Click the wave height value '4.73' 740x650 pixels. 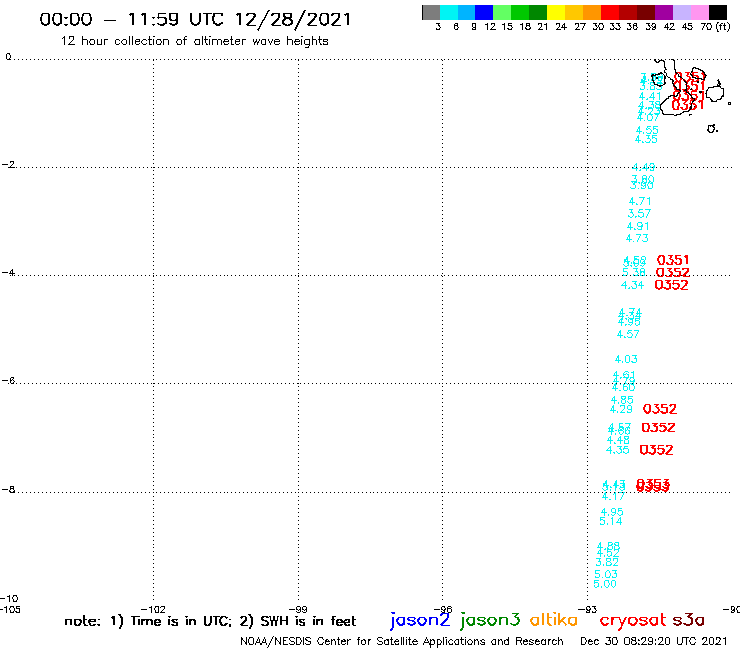click(x=637, y=238)
